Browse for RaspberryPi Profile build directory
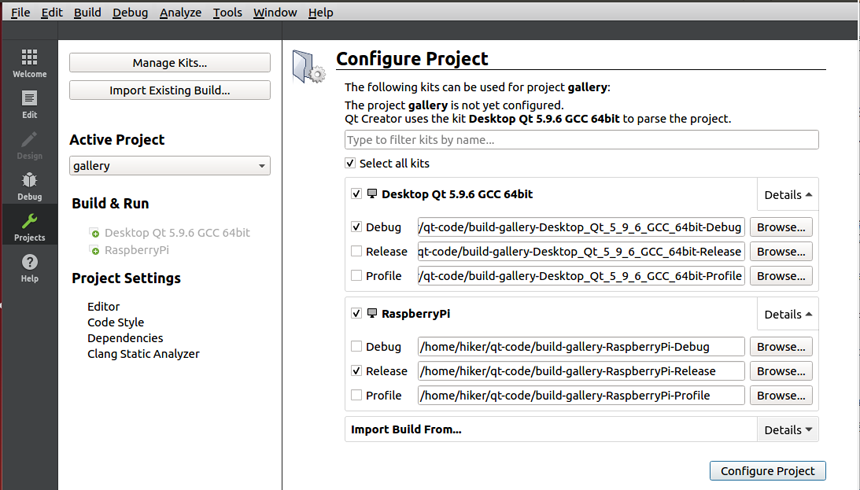 (x=781, y=395)
